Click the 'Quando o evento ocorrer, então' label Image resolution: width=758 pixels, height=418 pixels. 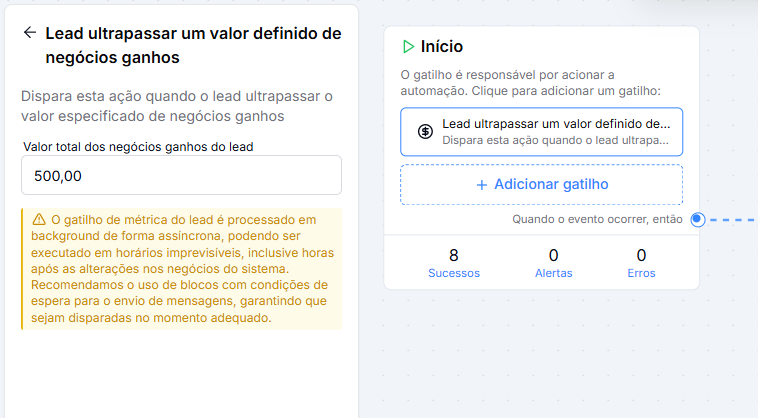click(598, 219)
